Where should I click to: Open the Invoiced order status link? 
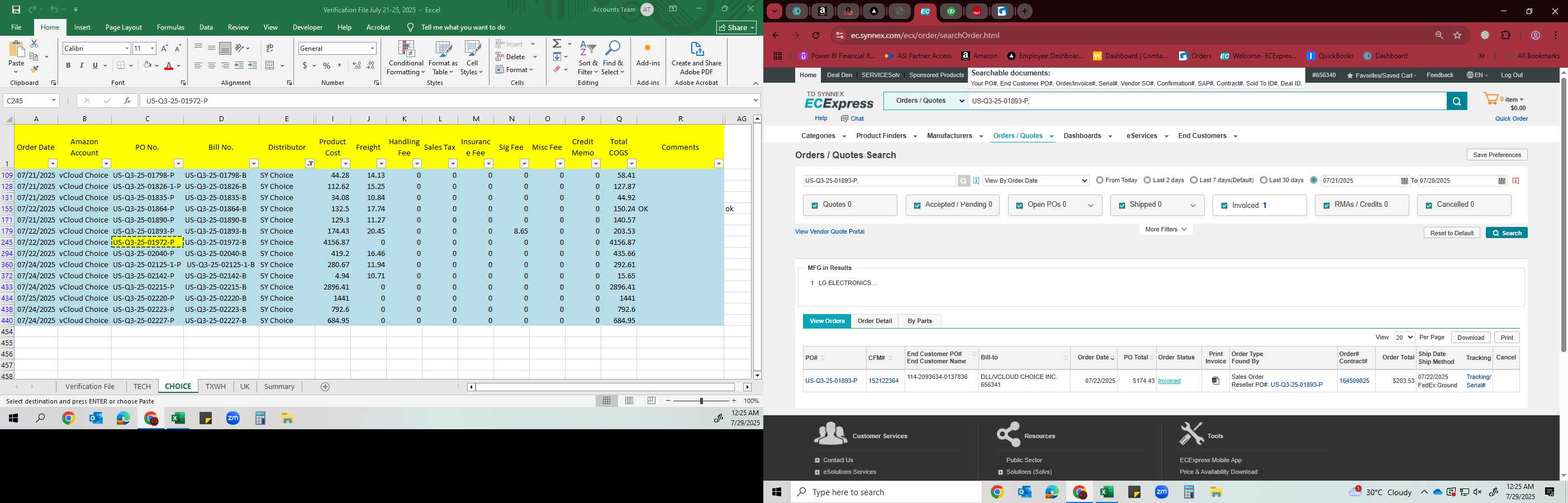click(1170, 381)
